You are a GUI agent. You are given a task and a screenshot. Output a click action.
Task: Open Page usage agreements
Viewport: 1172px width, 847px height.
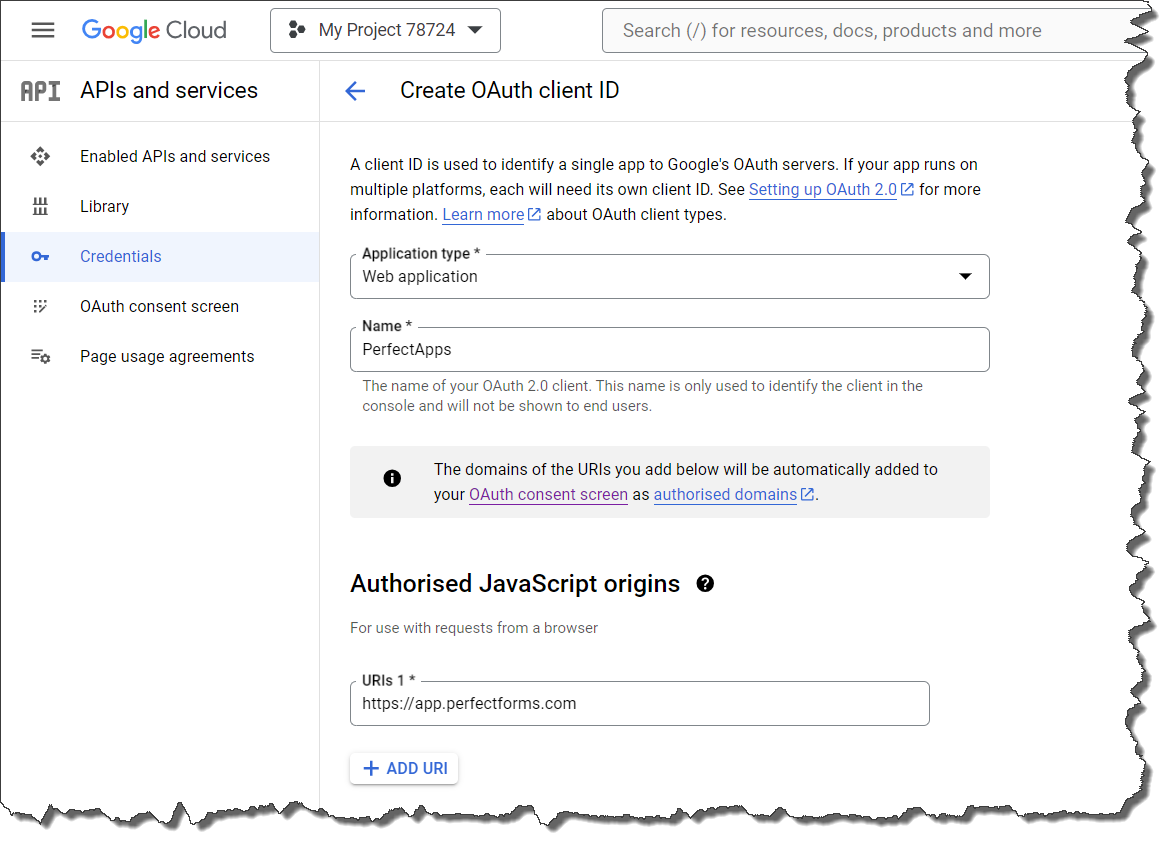pyautogui.click(x=160, y=357)
